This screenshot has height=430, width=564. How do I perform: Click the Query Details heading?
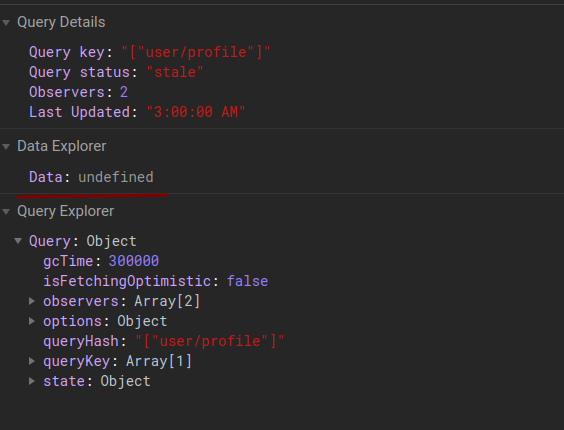(61, 22)
